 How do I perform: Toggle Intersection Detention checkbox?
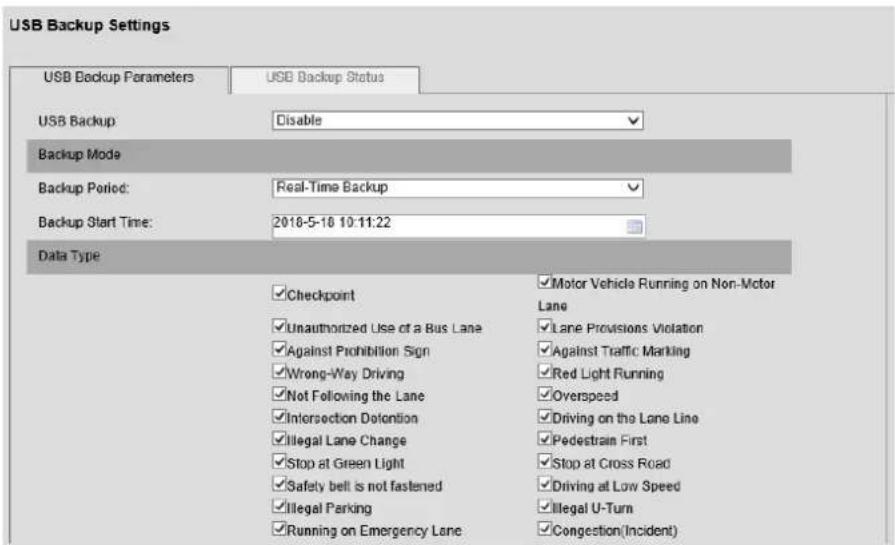[279, 417]
